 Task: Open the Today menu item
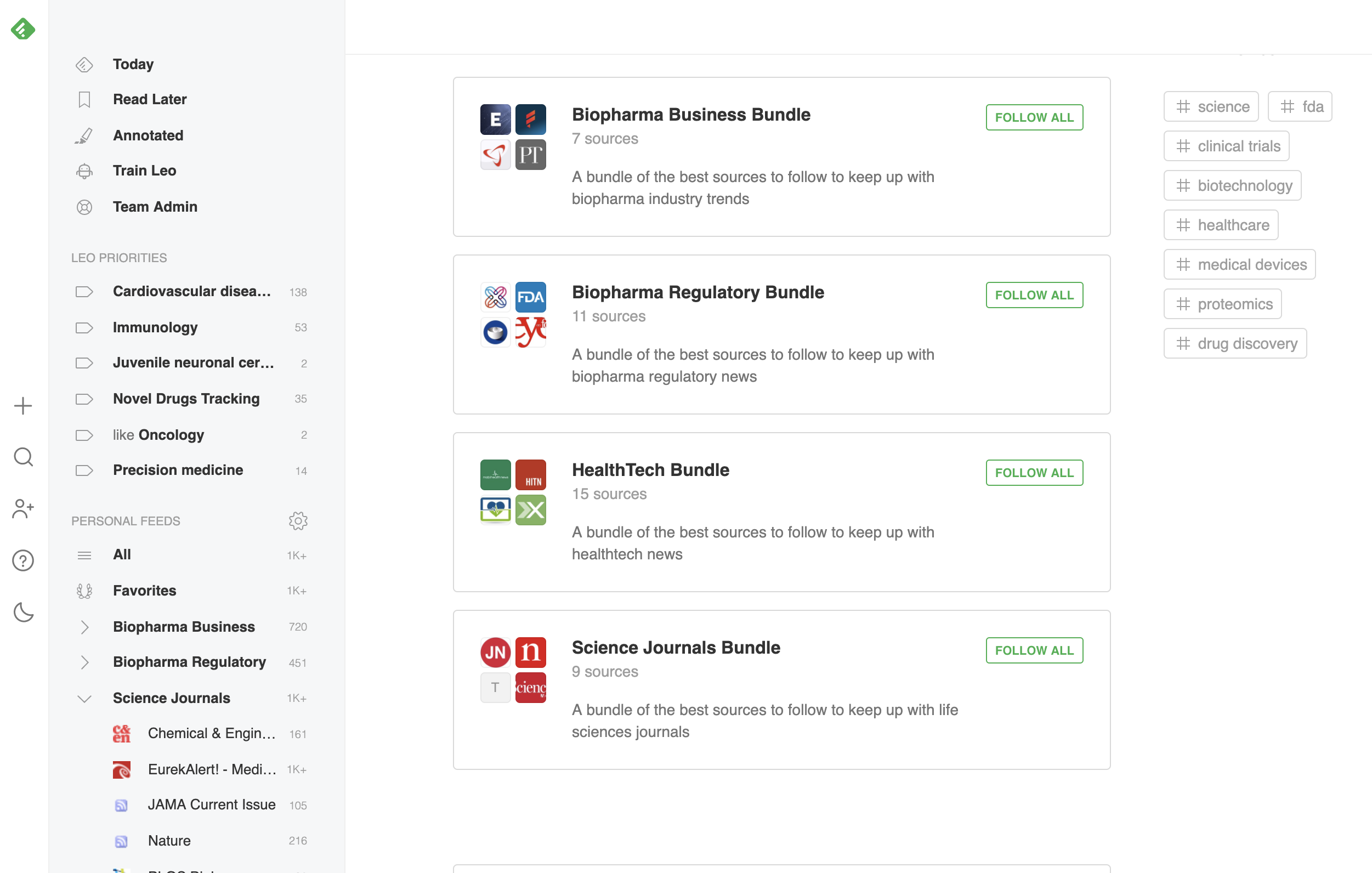(x=133, y=64)
